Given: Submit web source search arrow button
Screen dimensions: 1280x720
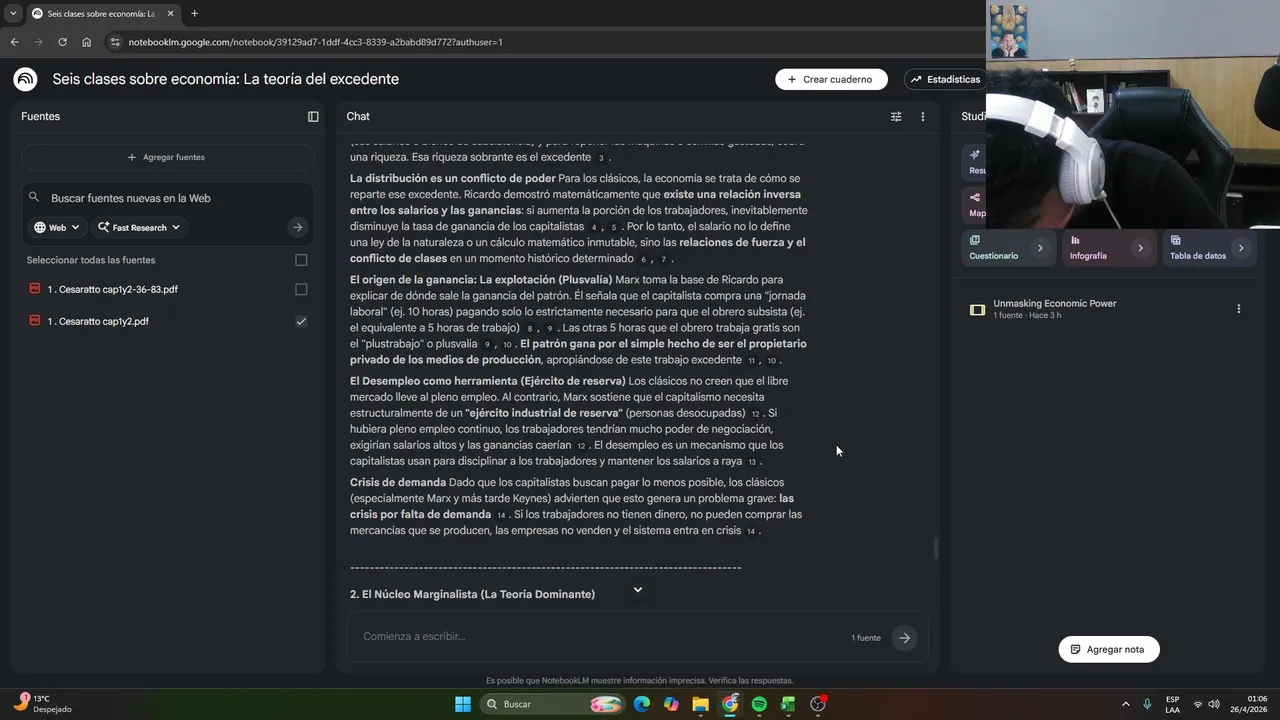Looking at the screenshot, I should [297, 227].
